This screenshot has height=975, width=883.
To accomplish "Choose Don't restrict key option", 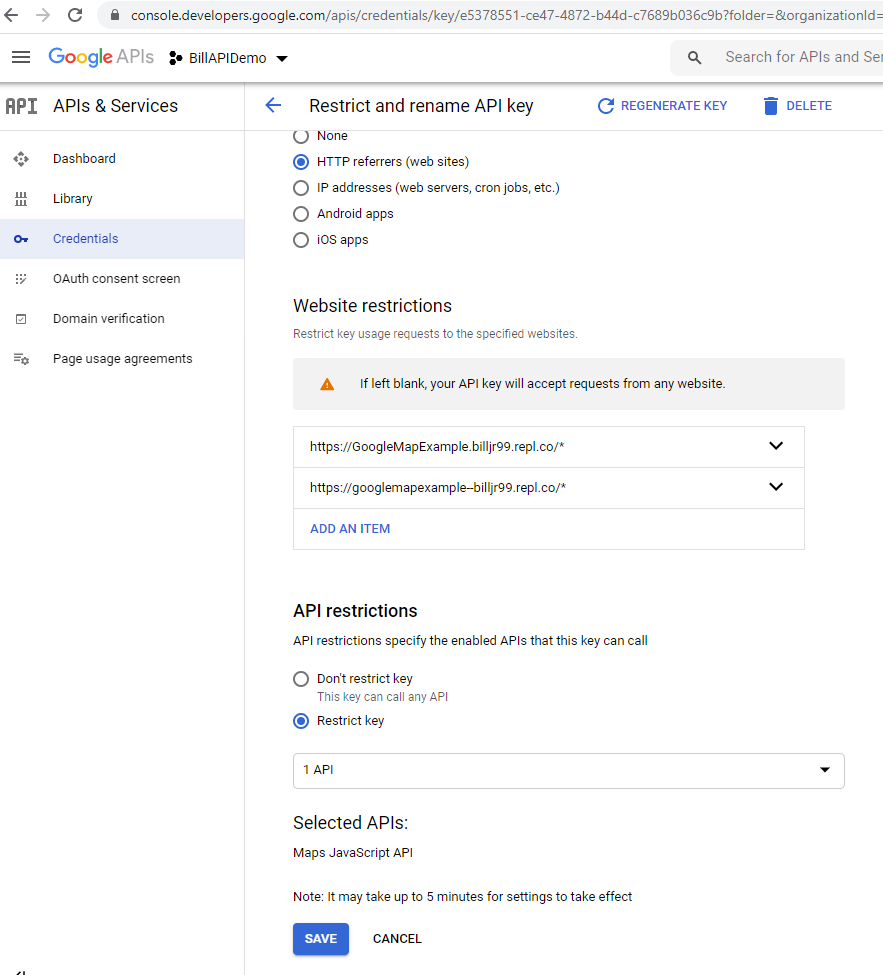I will 301,679.
